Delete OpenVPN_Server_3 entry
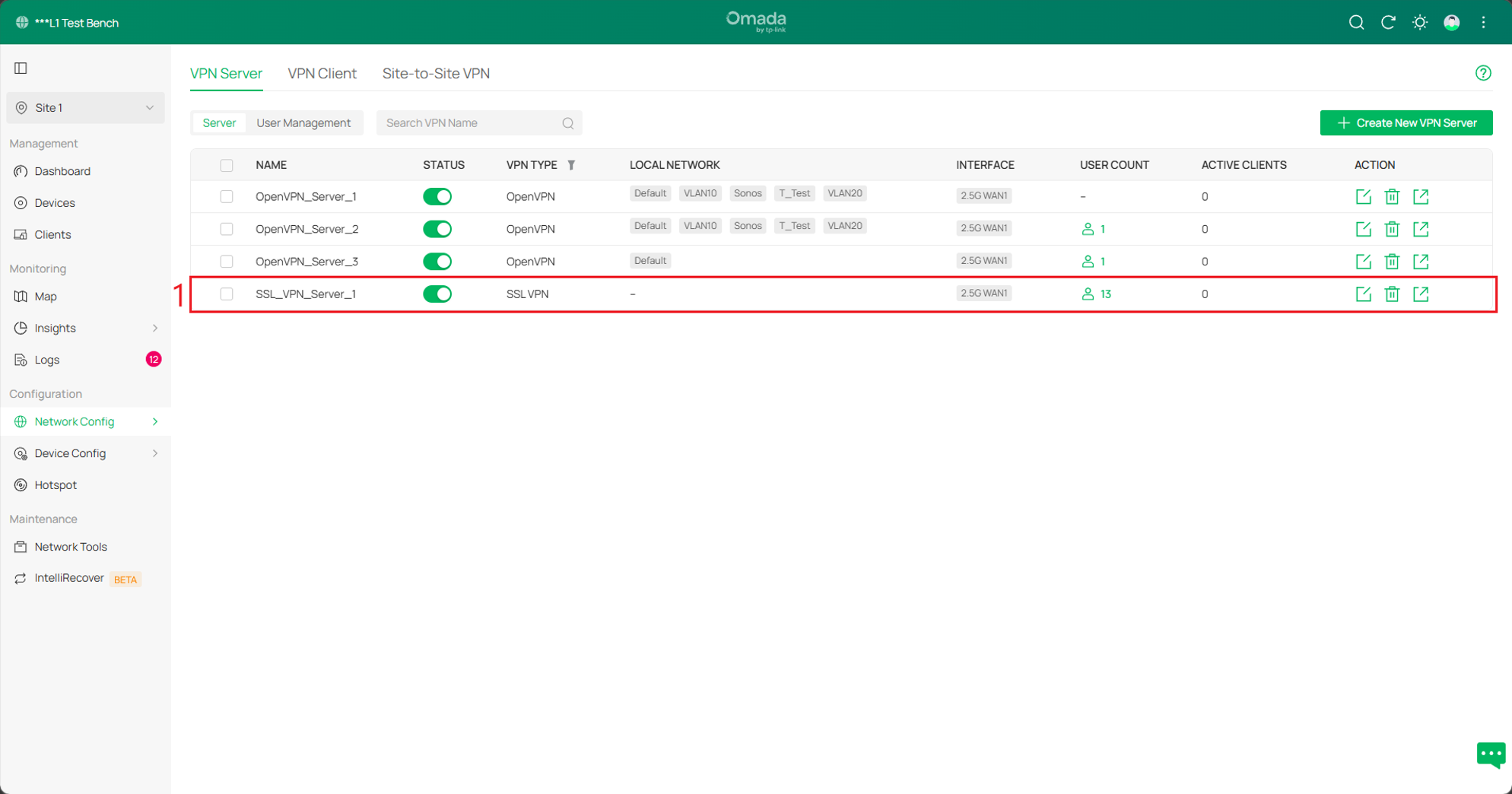Screen dimensions: 1512x794 (1392, 262)
